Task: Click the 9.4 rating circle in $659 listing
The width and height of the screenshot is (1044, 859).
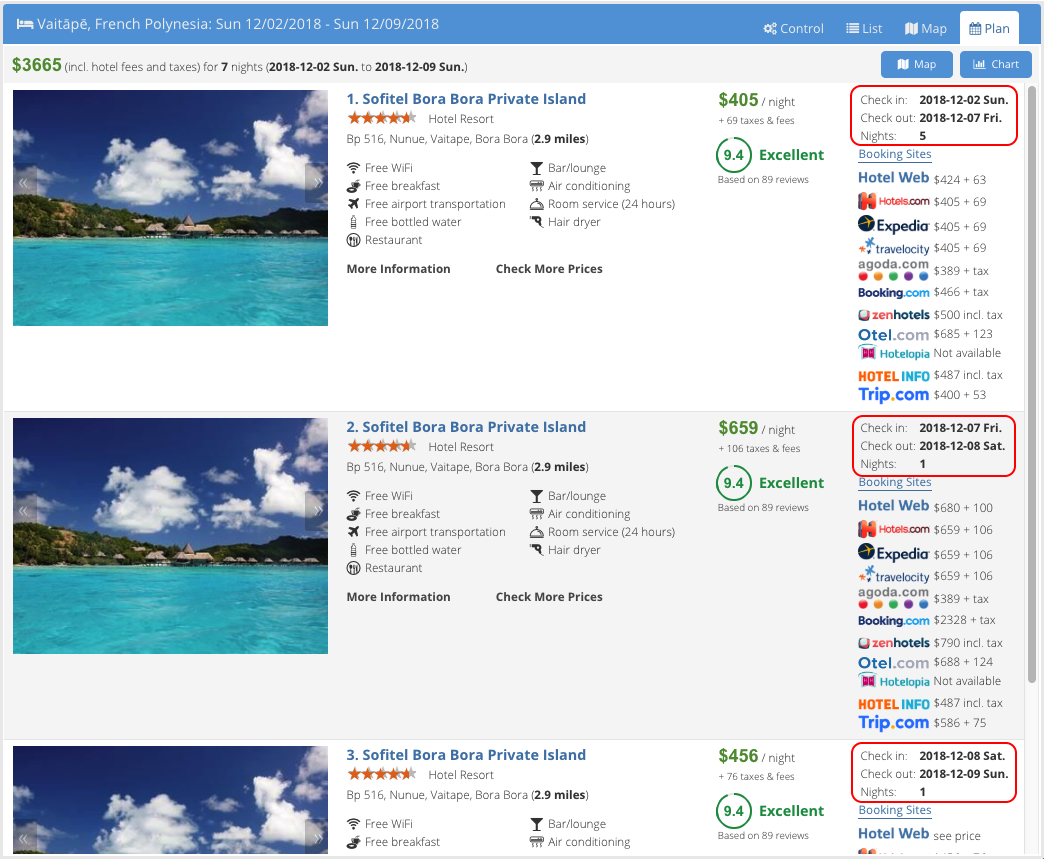Action: [733, 483]
